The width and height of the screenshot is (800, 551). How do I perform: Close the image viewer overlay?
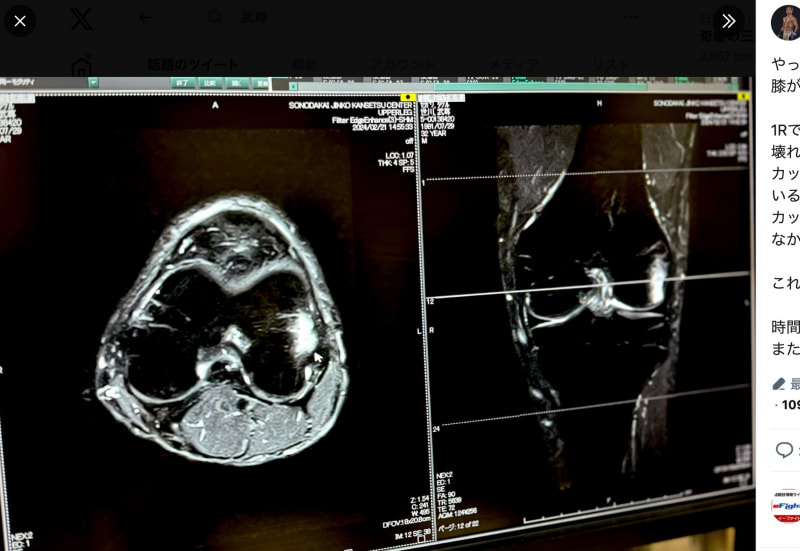point(20,20)
